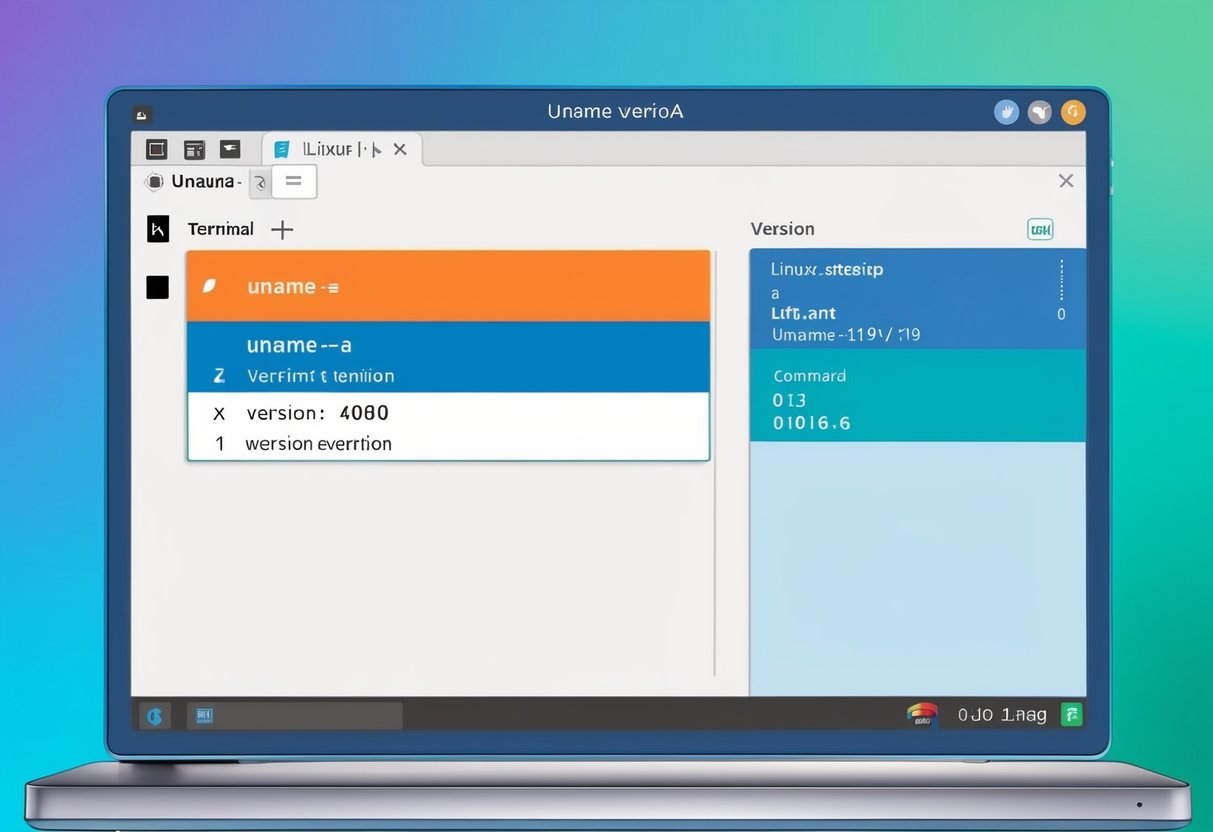This screenshot has width=1213, height=832.
Task: Click the search input field in the taskbar
Action: click(295, 714)
